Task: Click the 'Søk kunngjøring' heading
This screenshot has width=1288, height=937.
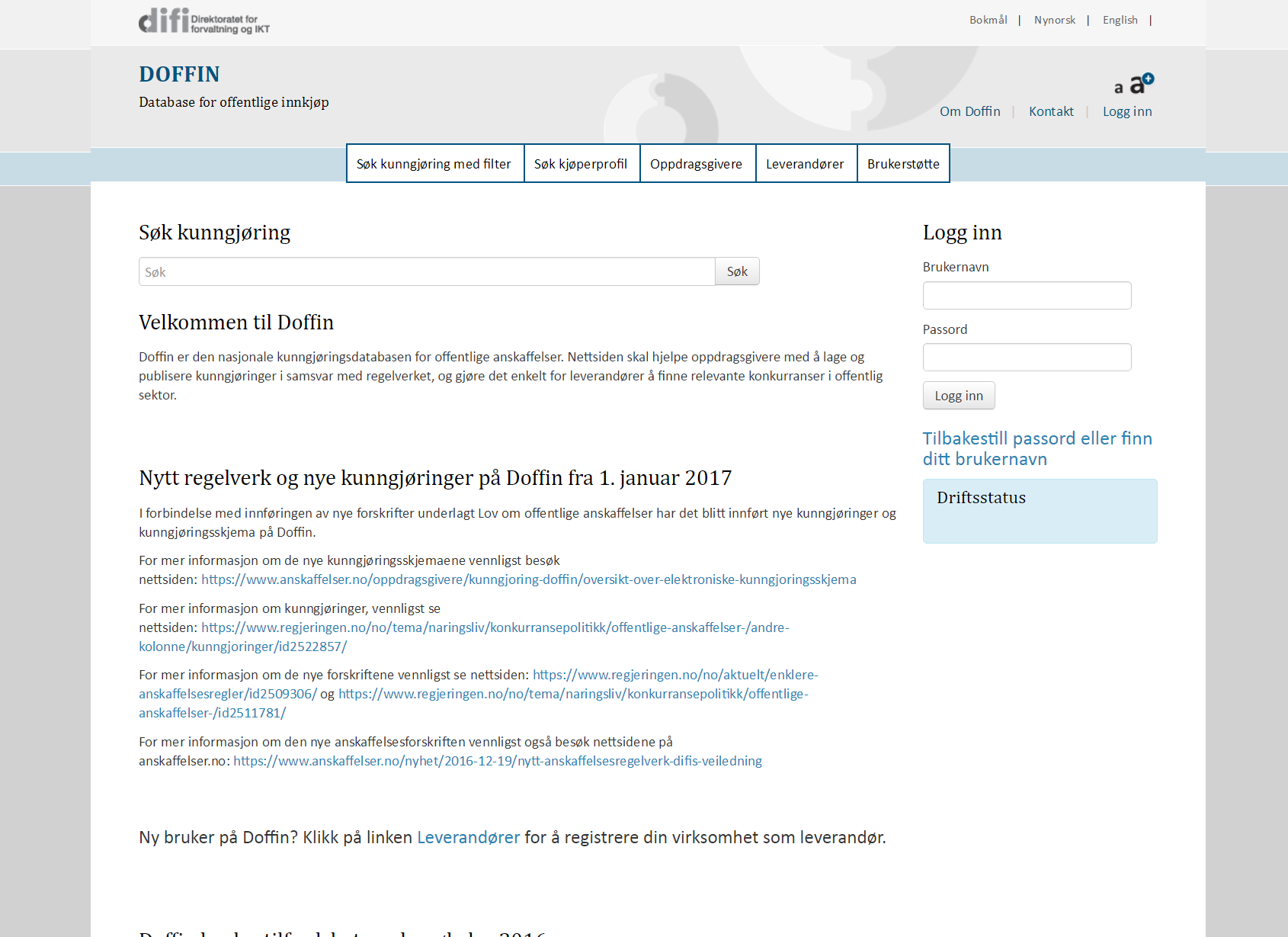Action: tap(215, 233)
